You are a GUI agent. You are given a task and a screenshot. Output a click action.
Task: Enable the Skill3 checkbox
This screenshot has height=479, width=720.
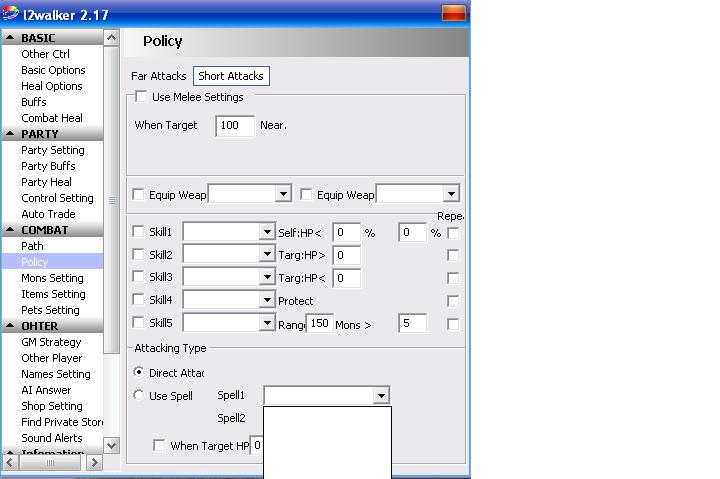pyautogui.click(x=138, y=276)
